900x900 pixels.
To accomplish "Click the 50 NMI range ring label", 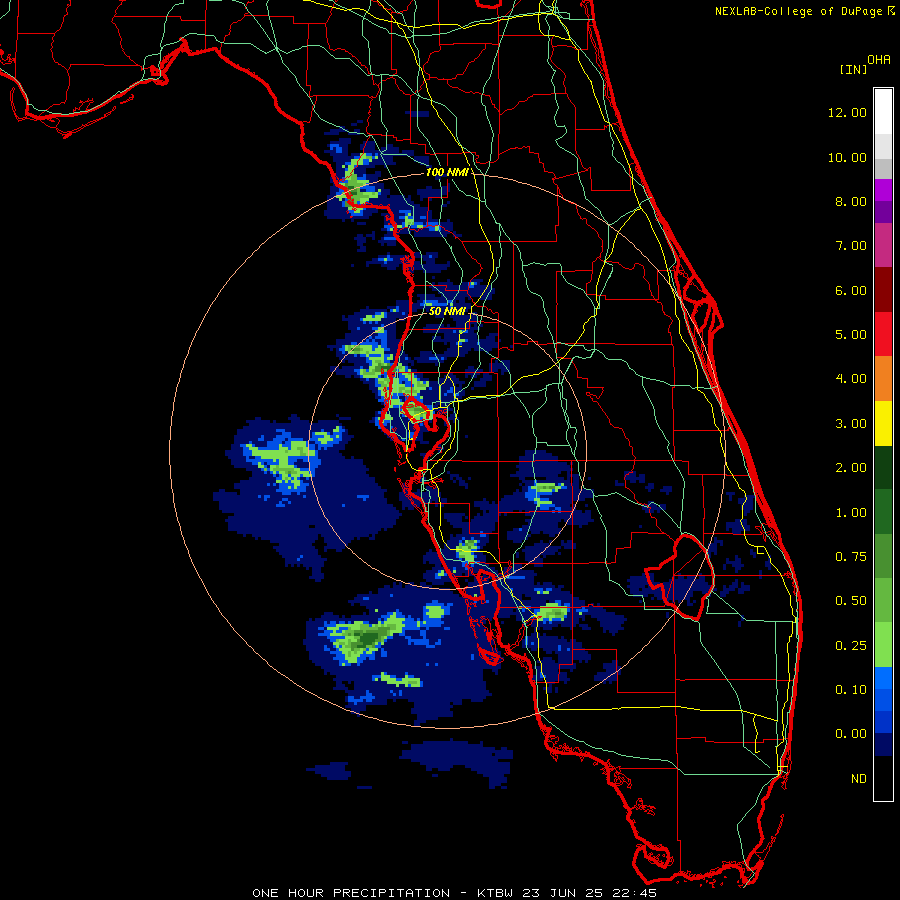I will pyautogui.click(x=447, y=311).
